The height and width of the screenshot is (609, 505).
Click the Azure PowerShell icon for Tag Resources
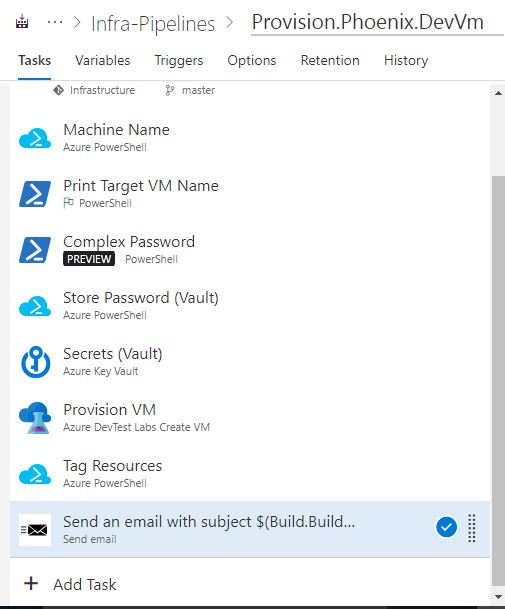35,474
